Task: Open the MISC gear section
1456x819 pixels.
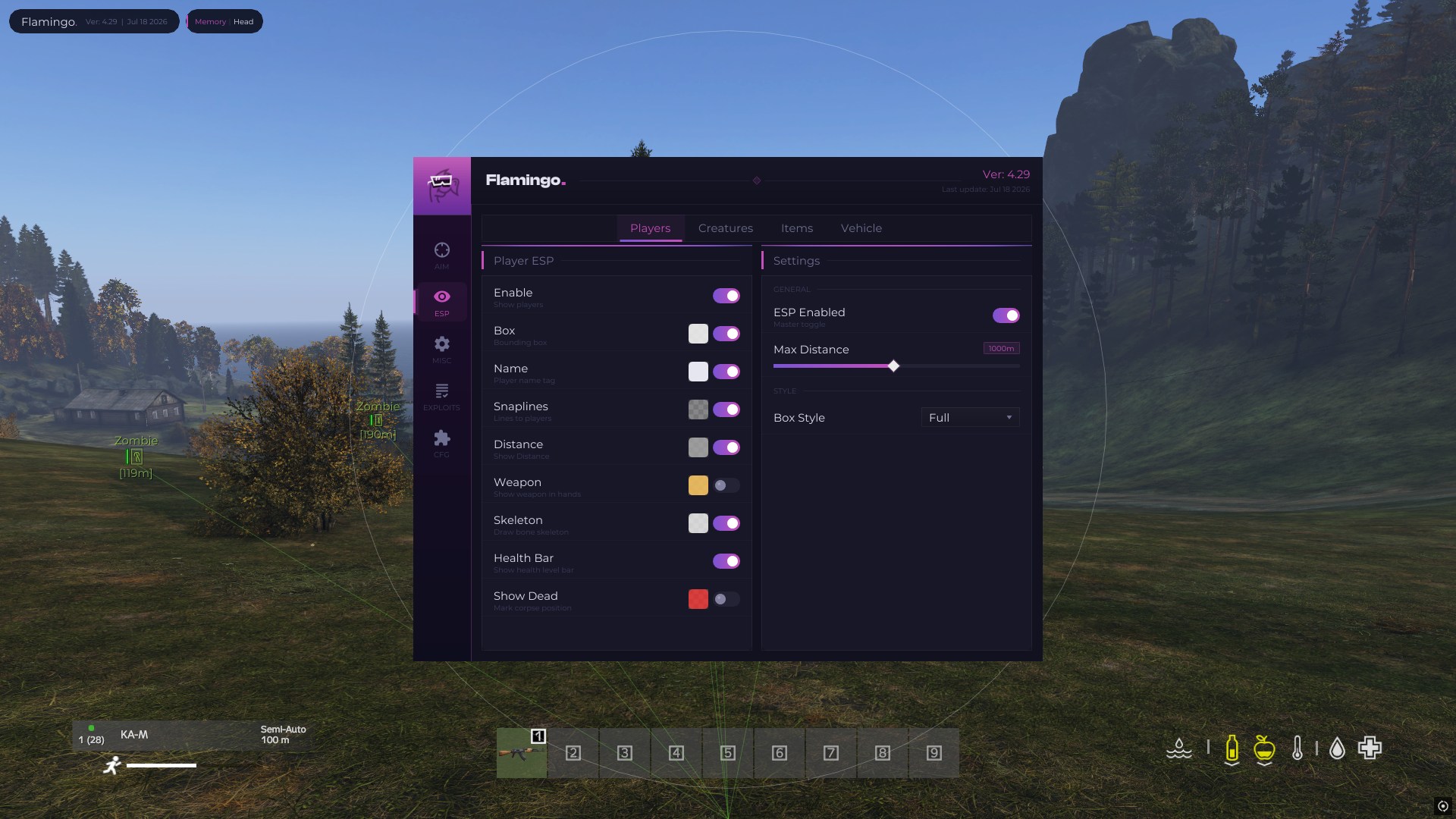Action: 441,350
